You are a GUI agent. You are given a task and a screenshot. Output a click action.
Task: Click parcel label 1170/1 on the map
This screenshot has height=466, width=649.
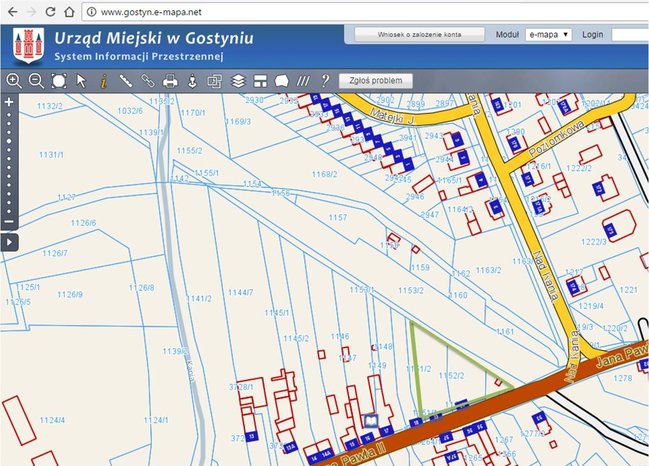[x=193, y=113]
